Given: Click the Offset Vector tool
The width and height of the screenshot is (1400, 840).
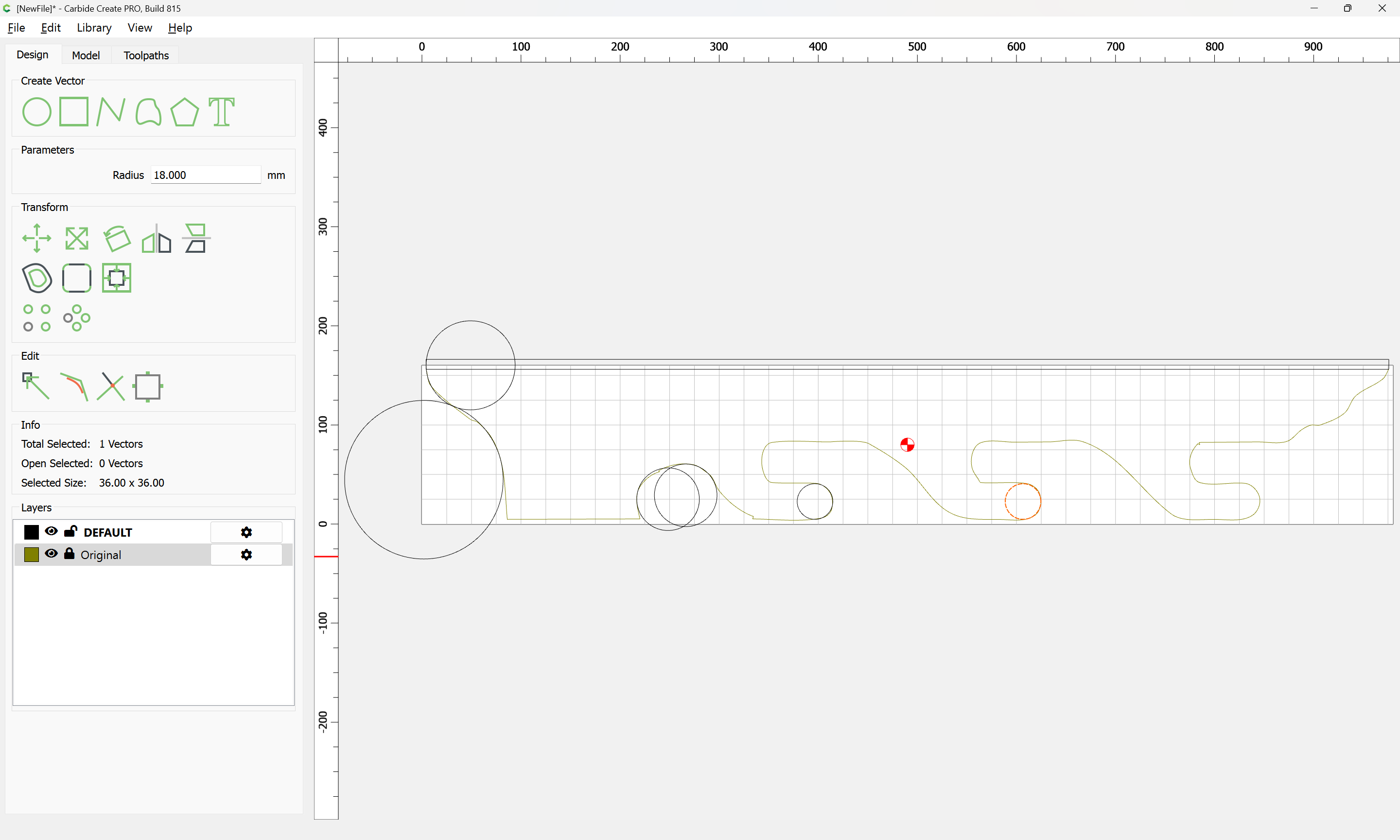Looking at the screenshot, I should (37, 278).
